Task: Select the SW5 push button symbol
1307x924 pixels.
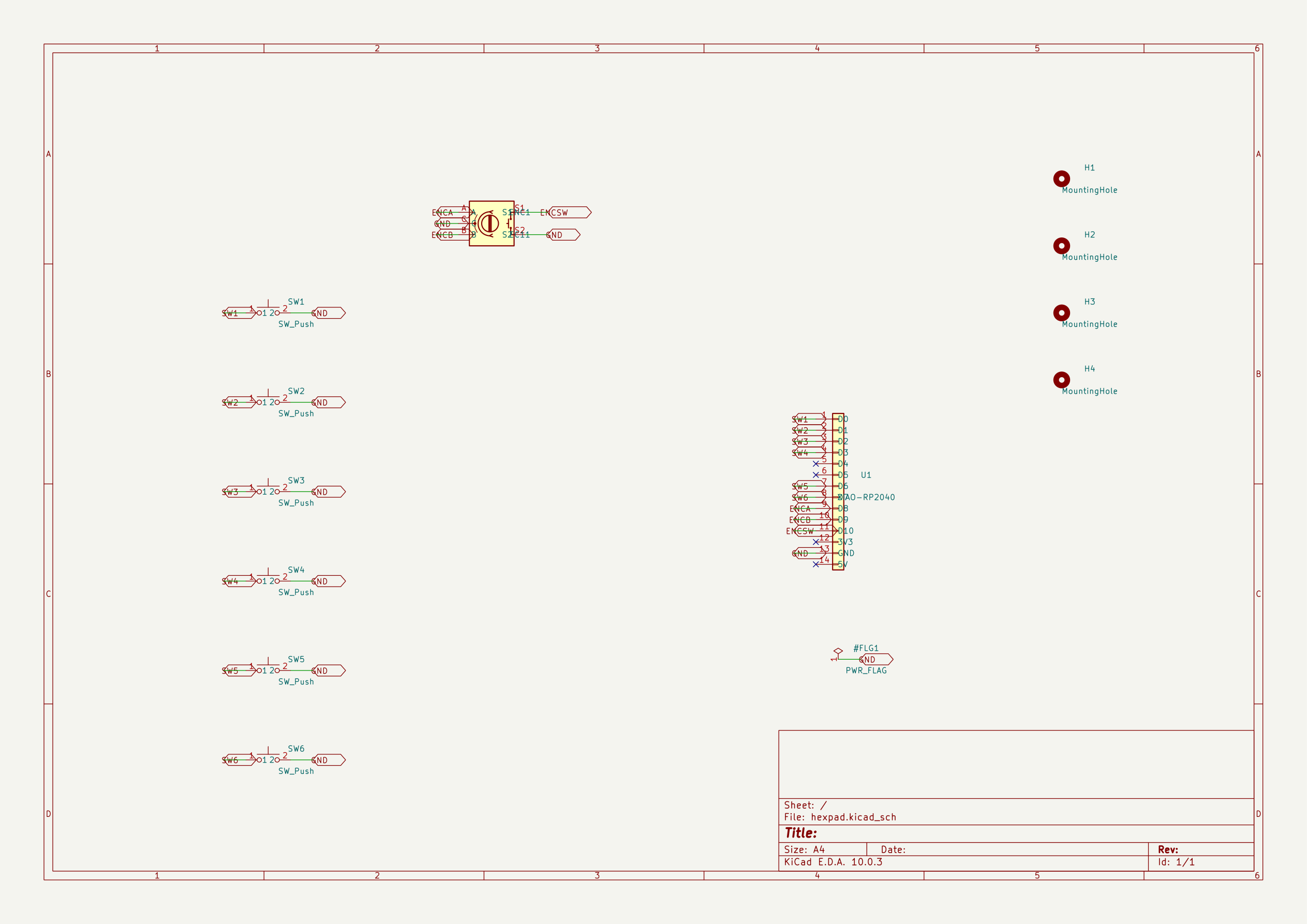Action: point(268,667)
